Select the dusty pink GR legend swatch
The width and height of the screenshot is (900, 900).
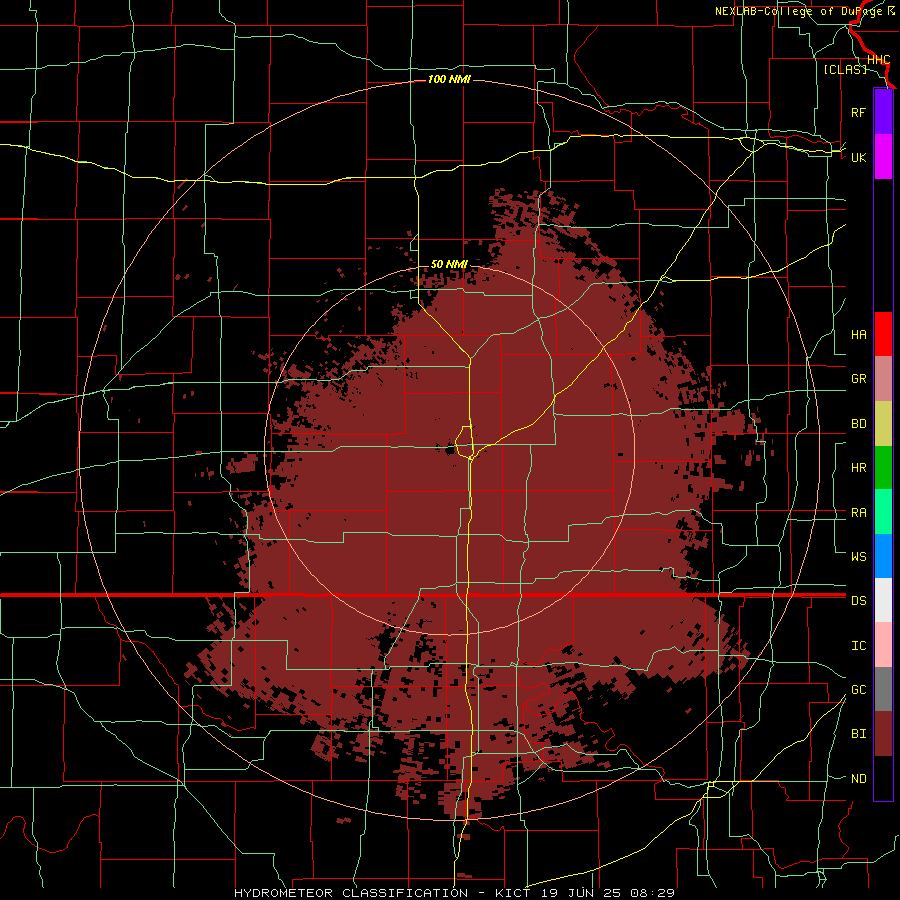point(883,379)
